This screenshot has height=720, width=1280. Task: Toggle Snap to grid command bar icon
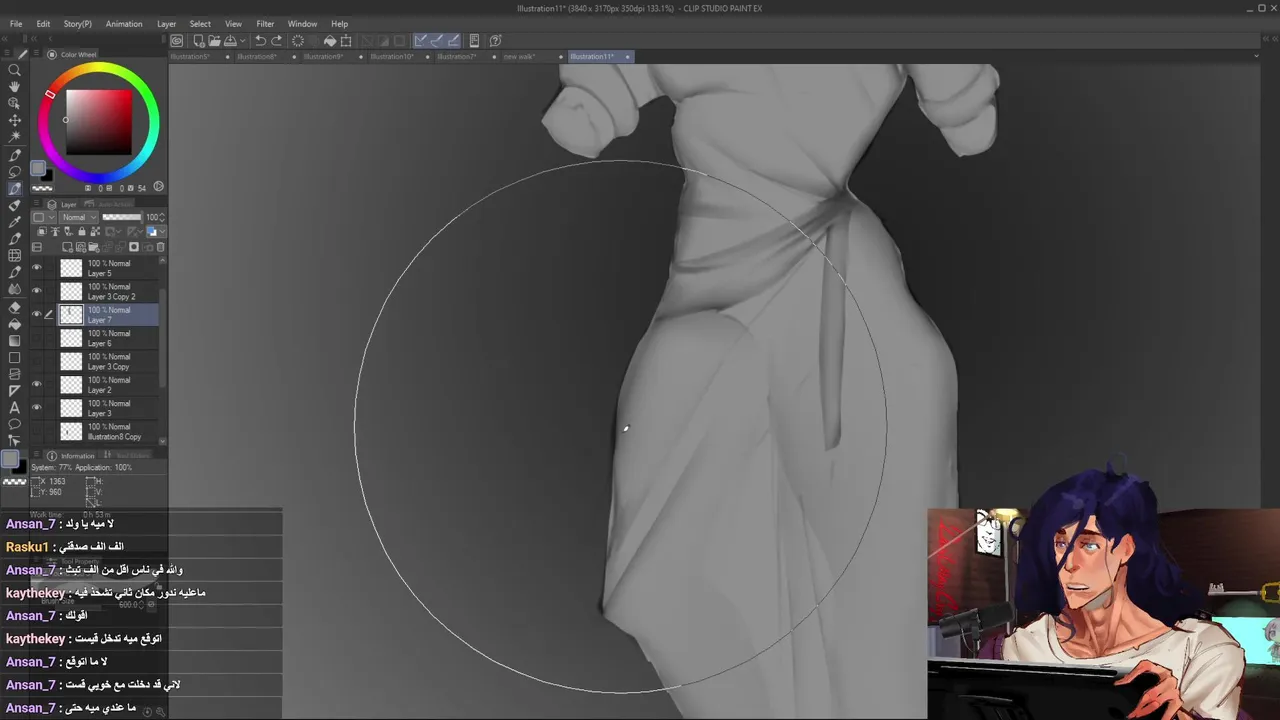pyautogui.click(x=453, y=41)
